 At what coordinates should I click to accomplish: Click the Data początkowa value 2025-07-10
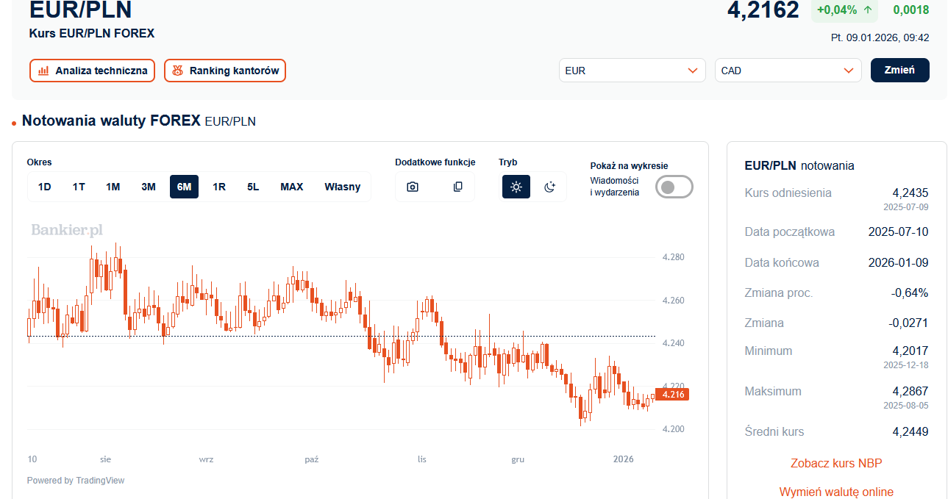(898, 232)
